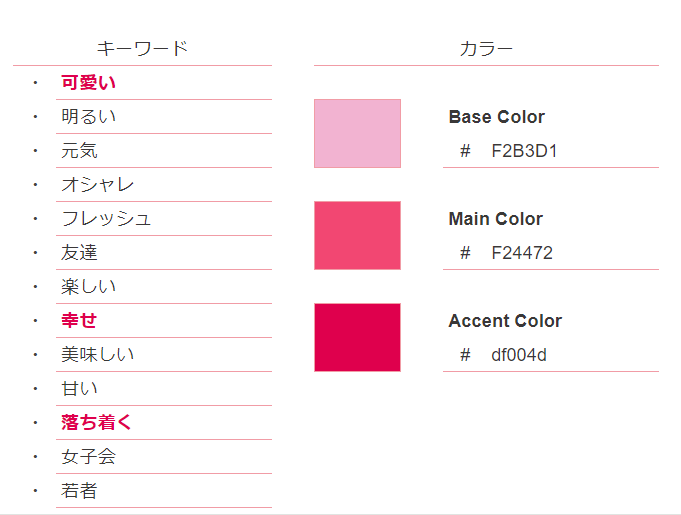Click the highlighted keyword 落ち着く
The width and height of the screenshot is (681, 515).
[96, 423]
